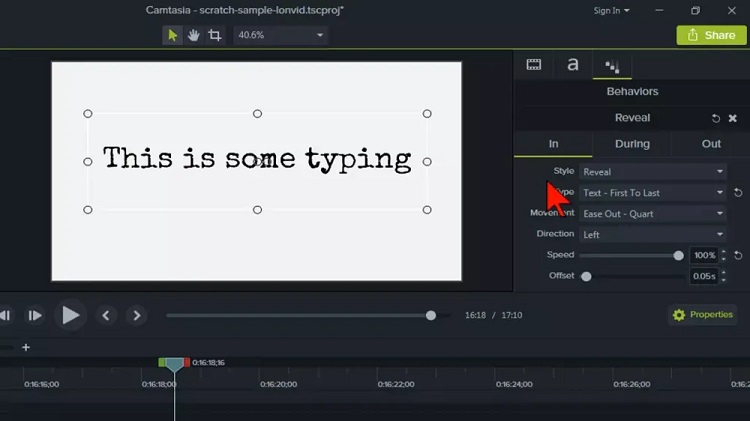Choose the Crop tool
Viewport: 750px width, 421px height.
click(x=214, y=35)
